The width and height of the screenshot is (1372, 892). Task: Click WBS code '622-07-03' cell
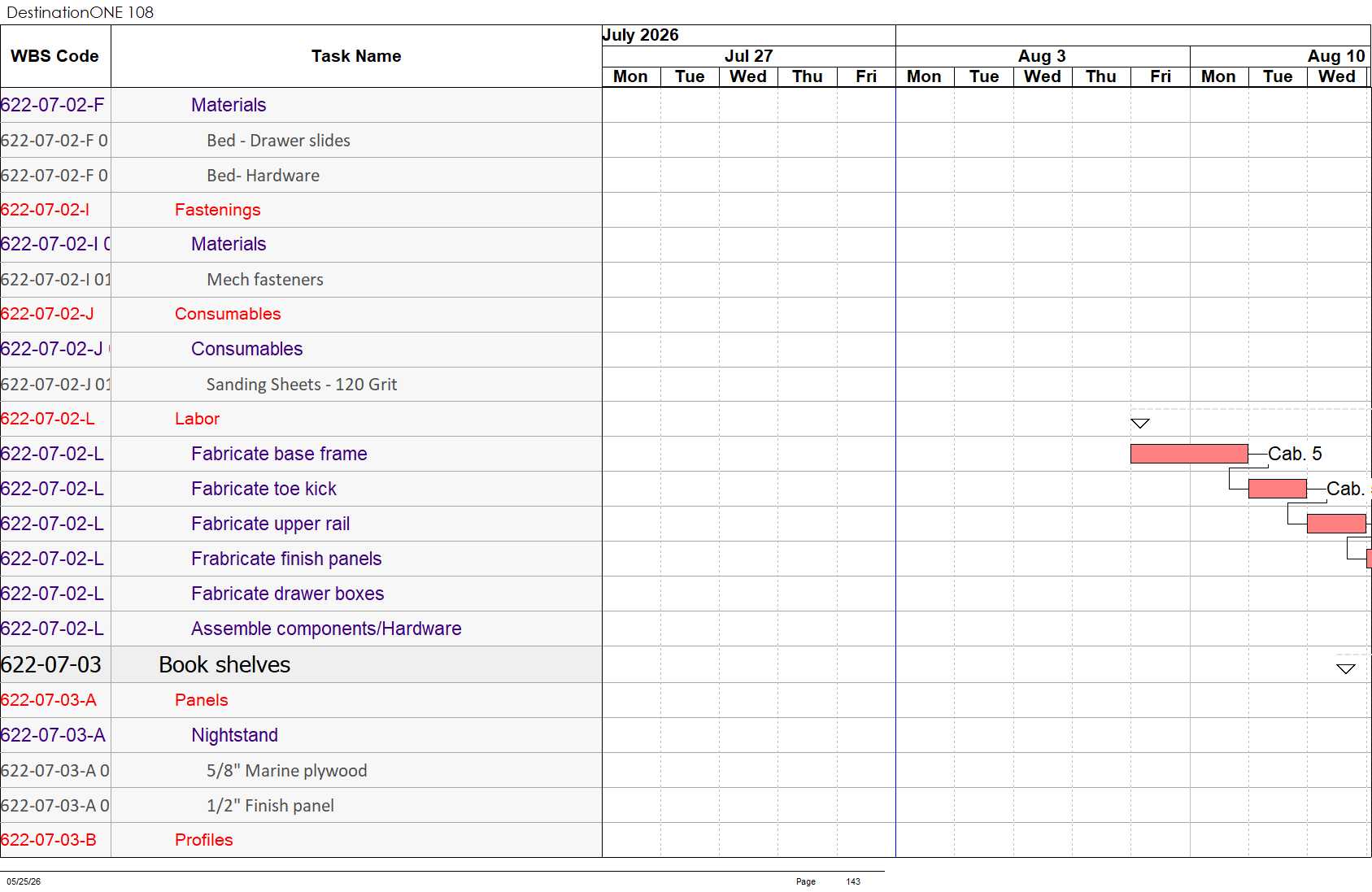pyautogui.click(x=55, y=664)
